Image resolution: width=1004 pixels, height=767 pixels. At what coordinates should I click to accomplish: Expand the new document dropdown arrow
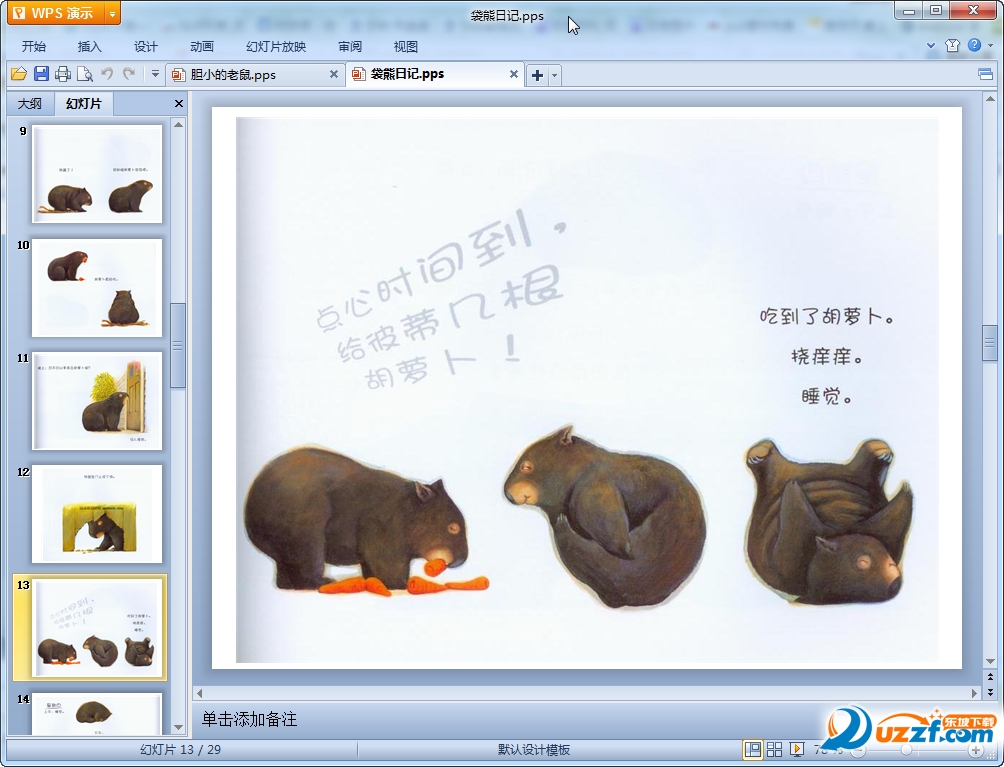point(555,75)
